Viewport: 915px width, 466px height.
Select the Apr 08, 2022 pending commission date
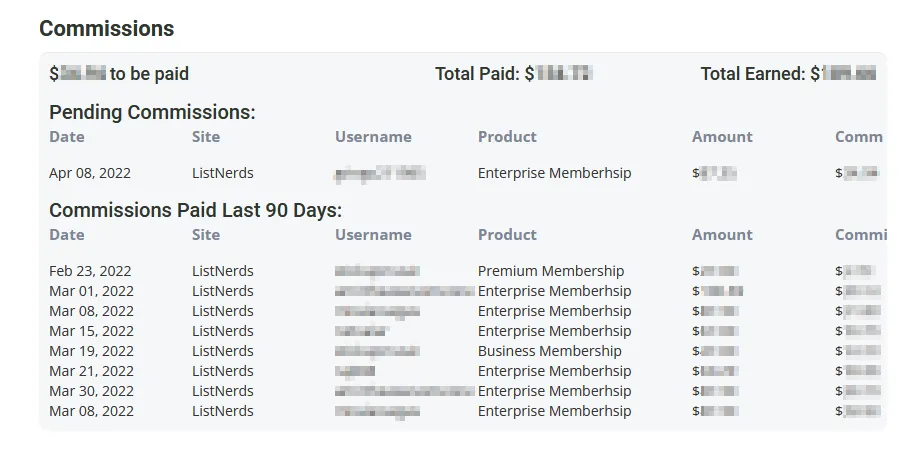click(x=90, y=173)
